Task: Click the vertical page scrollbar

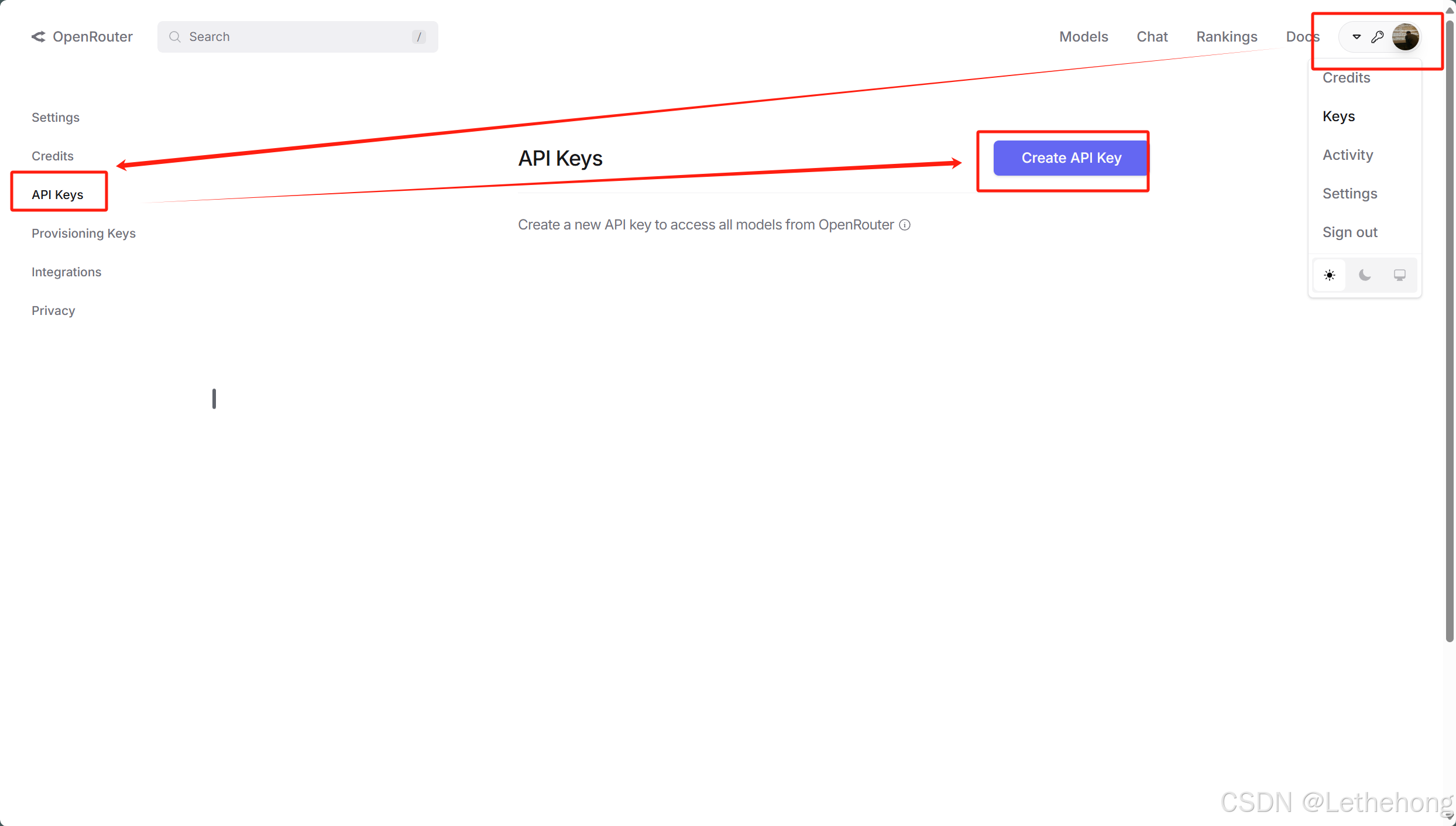Action: (1450, 331)
